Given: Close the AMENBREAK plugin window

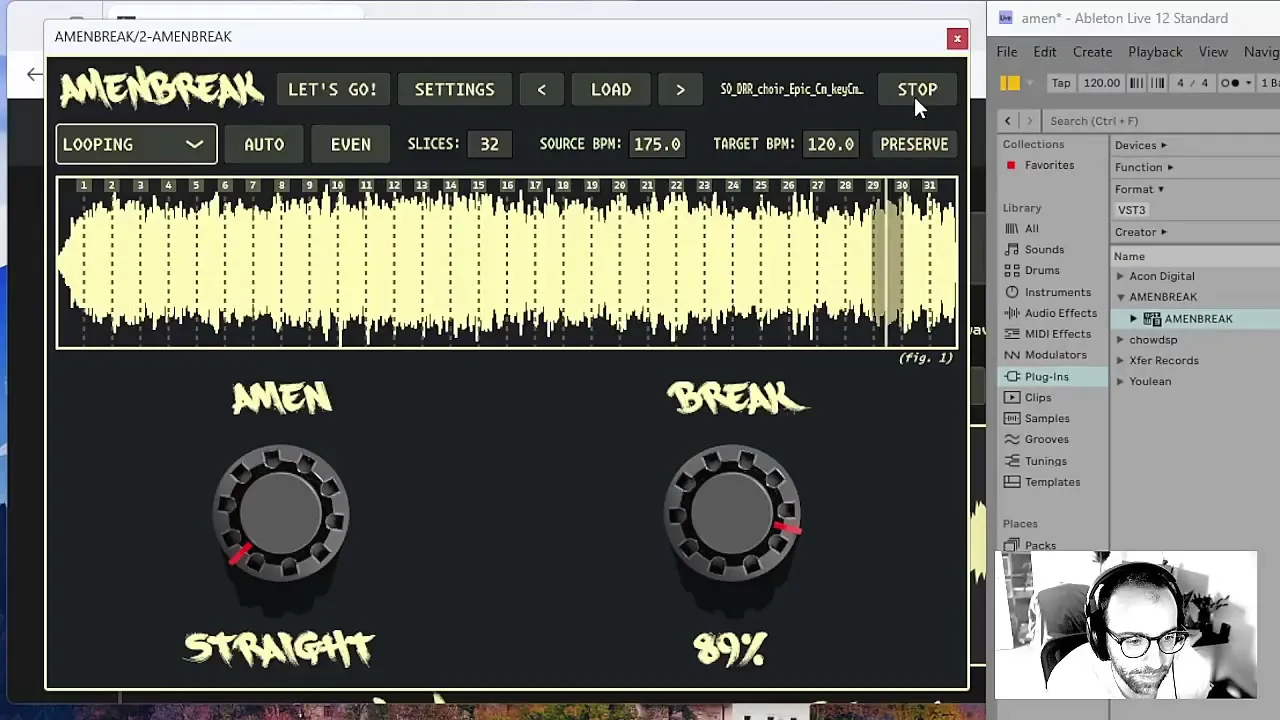Looking at the screenshot, I should tap(957, 39).
